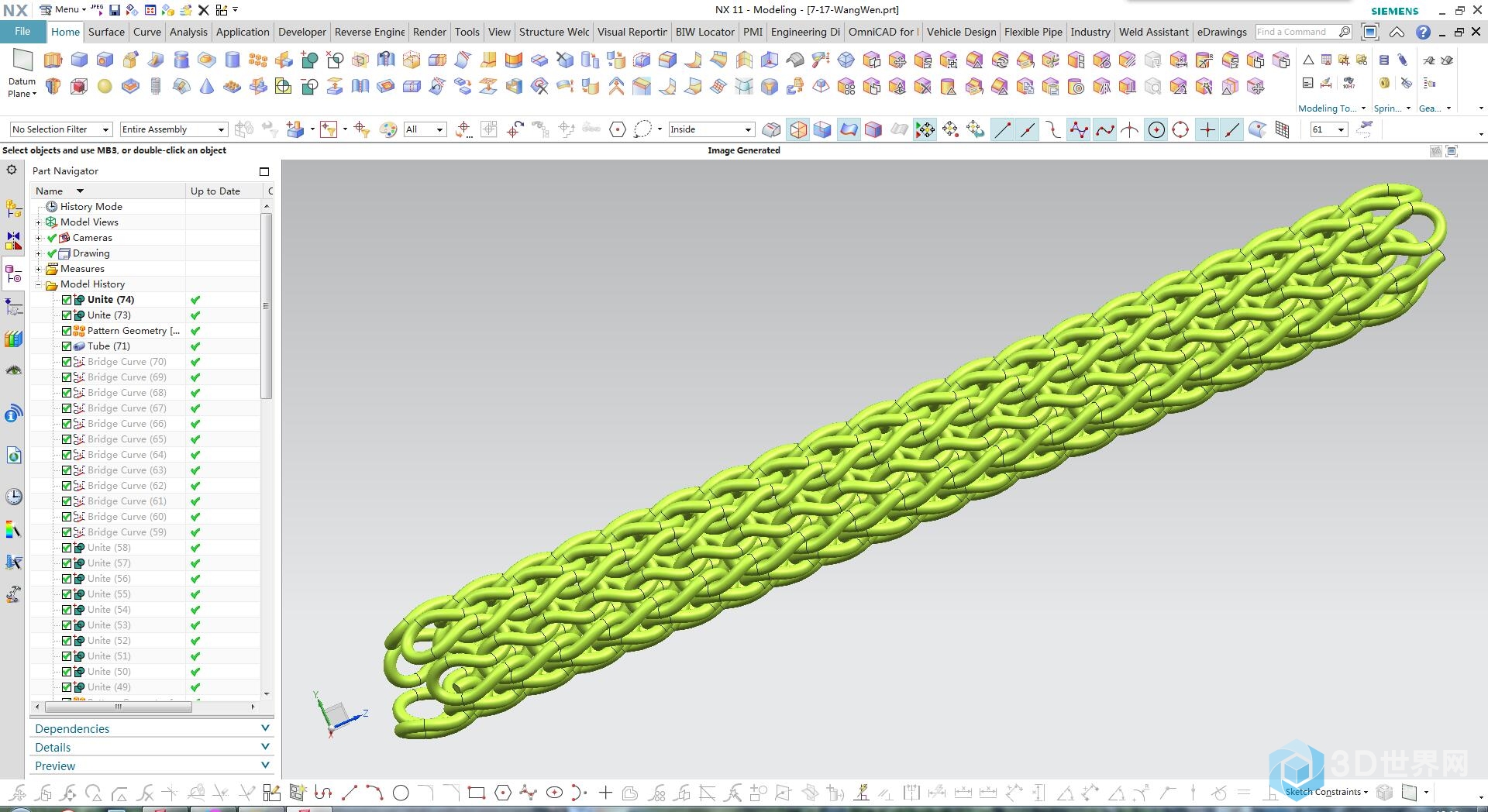Screen dimensions: 1488x812
Task: Click the lasso selection icon
Action: coord(642,129)
